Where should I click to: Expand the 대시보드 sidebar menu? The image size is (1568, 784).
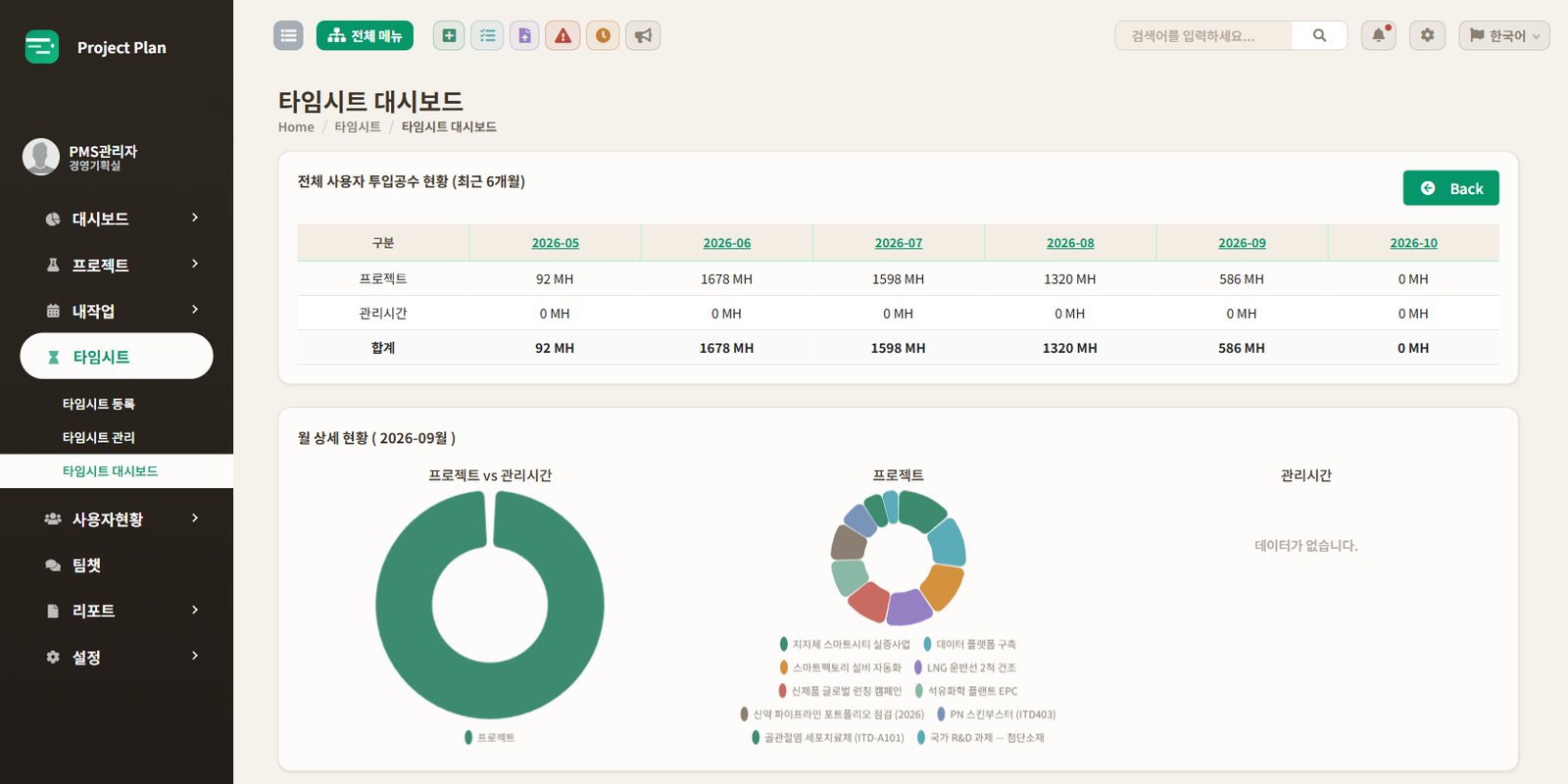117,219
